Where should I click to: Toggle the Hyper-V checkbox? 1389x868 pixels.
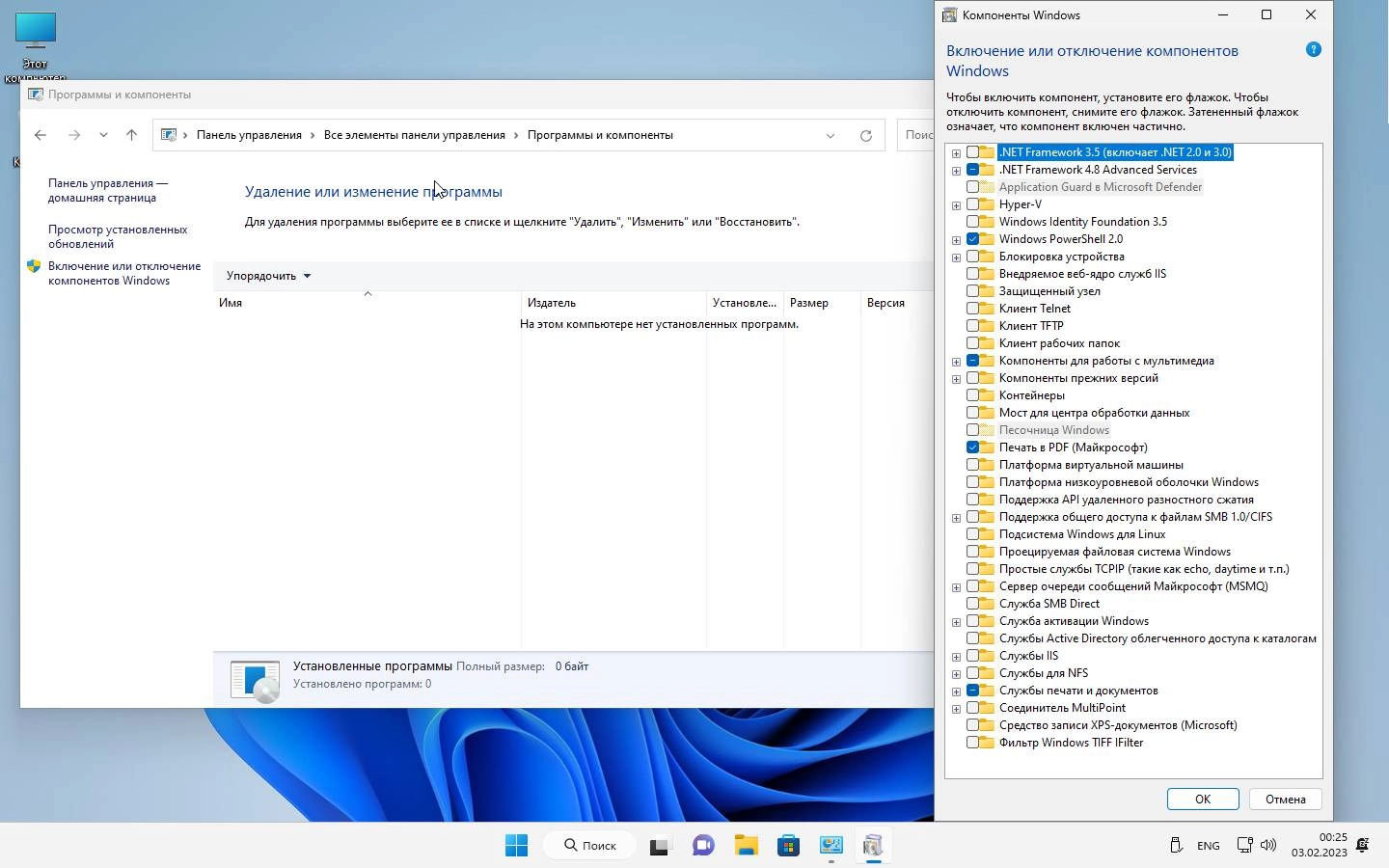[x=972, y=204]
